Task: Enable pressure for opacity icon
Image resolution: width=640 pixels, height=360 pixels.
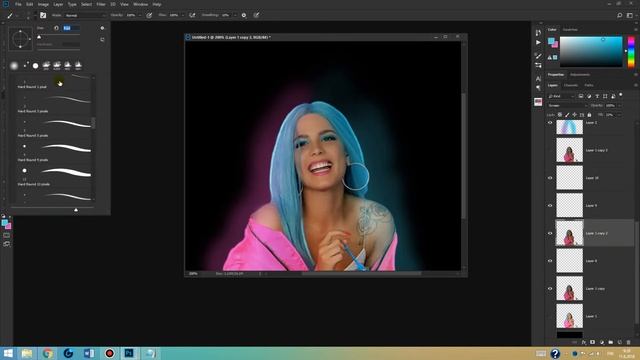Action: (149, 15)
